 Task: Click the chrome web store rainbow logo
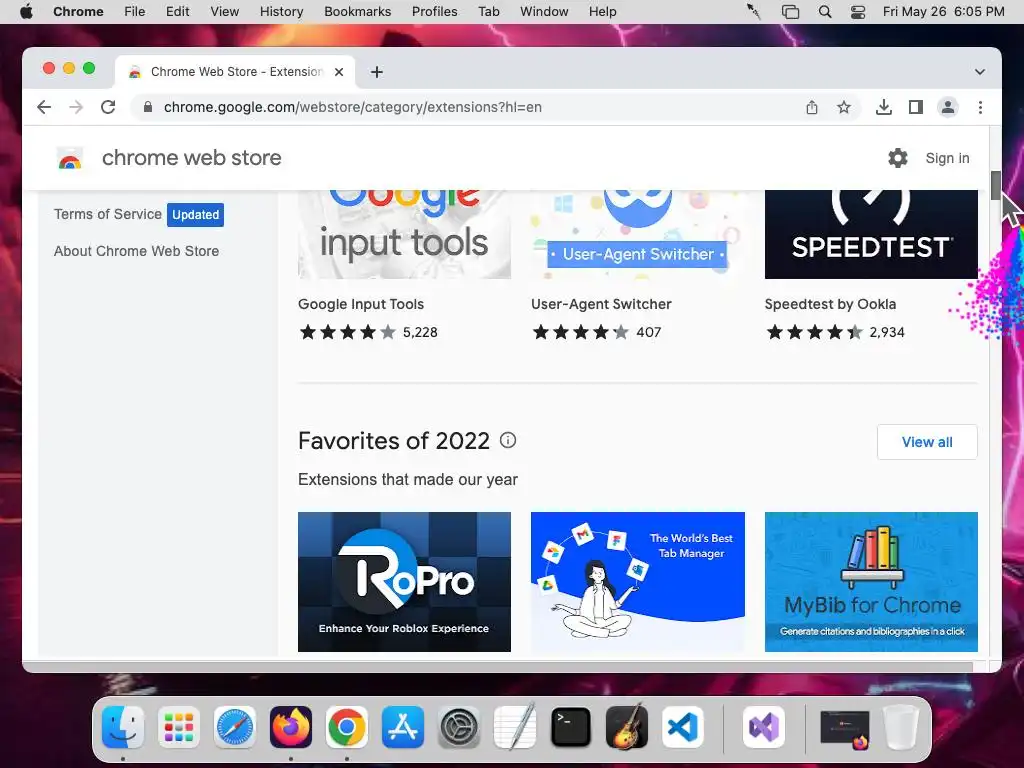pos(70,158)
